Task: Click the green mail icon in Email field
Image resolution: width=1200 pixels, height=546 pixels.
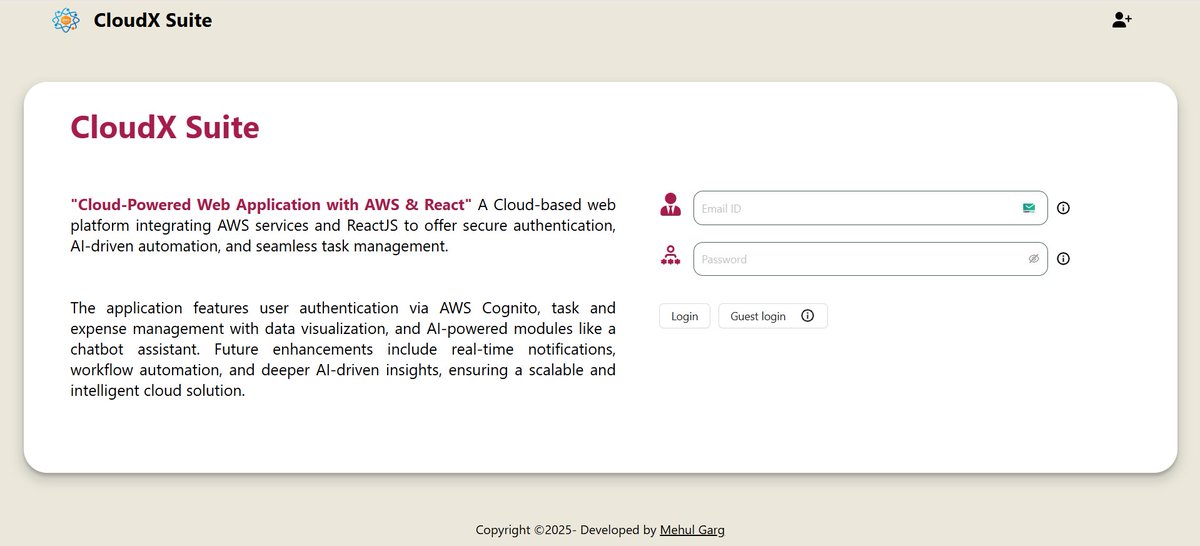Action: tap(1029, 208)
